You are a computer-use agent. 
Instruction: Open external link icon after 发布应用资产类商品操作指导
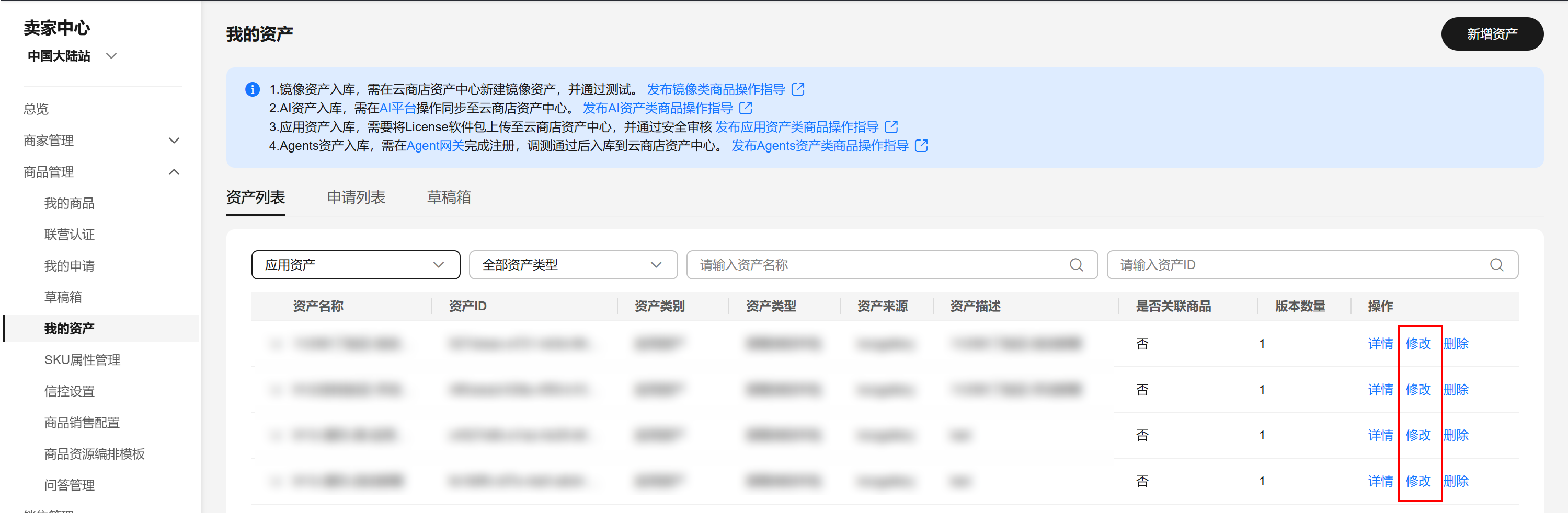coord(891,126)
